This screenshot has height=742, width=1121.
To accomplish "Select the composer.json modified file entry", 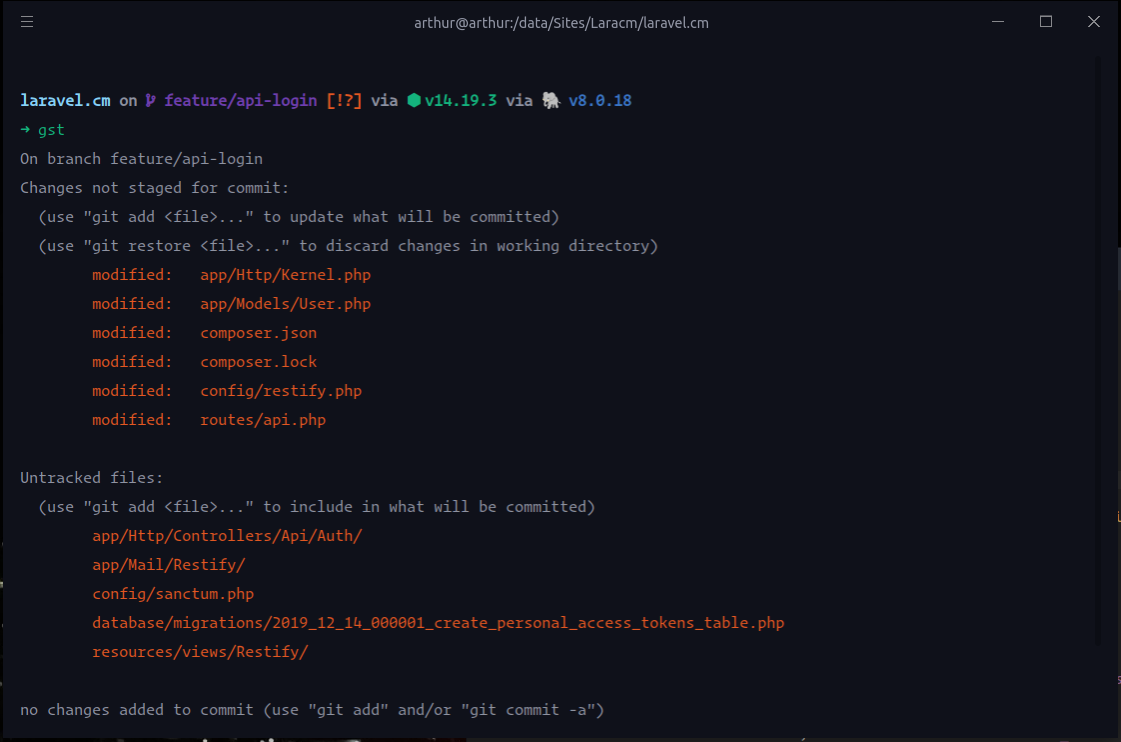I will 258,332.
